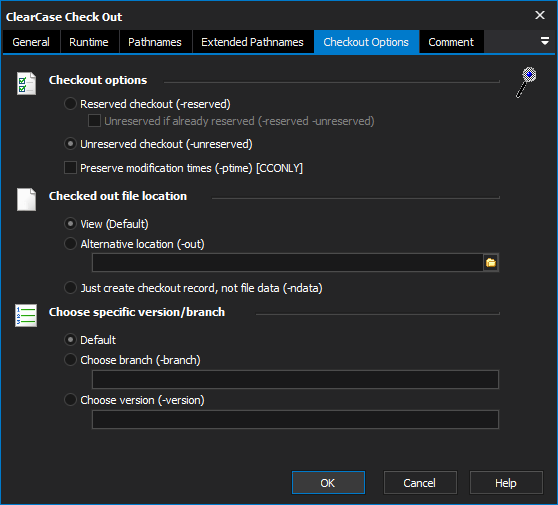This screenshot has width=558, height=505.
Task: Close the ClearCase Check Out dialog
Action: click(540, 15)
